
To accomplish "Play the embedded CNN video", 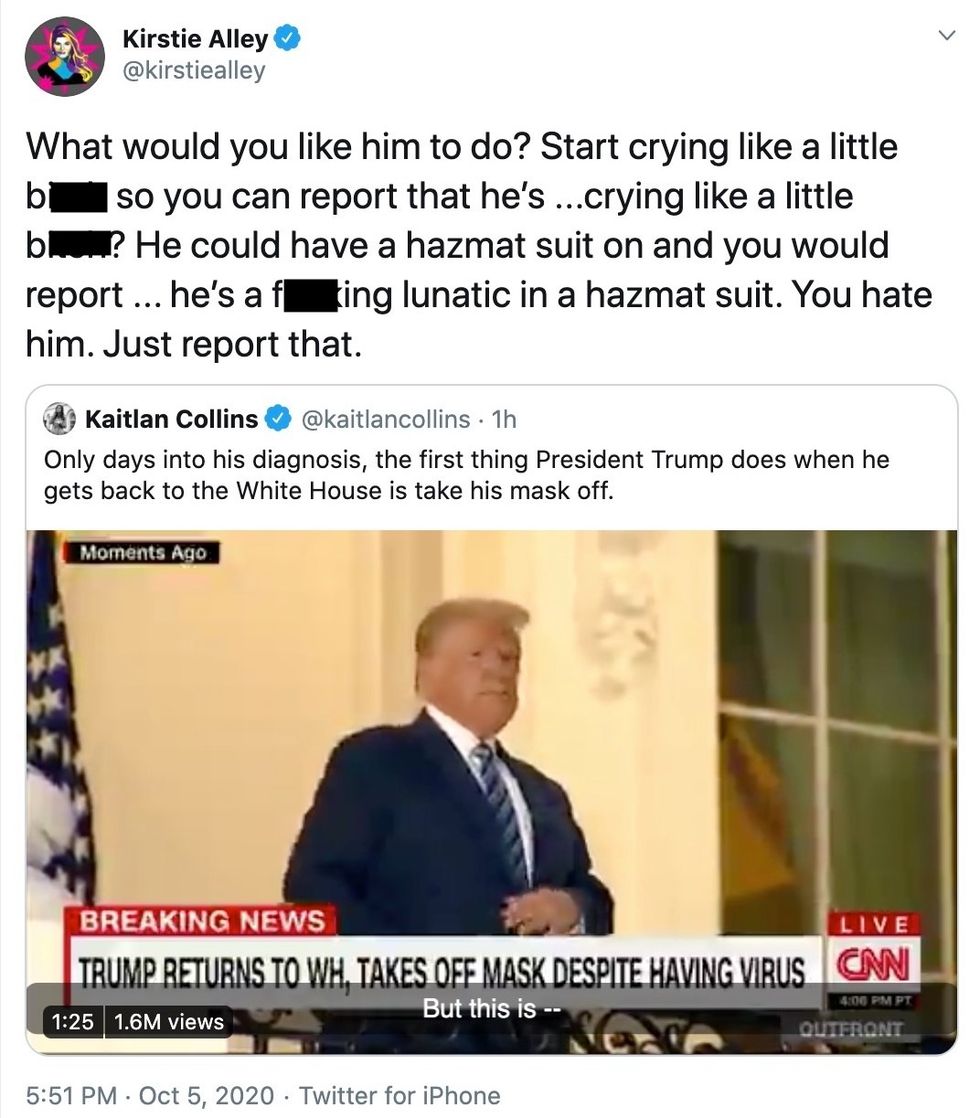I will tap(491, 791).
